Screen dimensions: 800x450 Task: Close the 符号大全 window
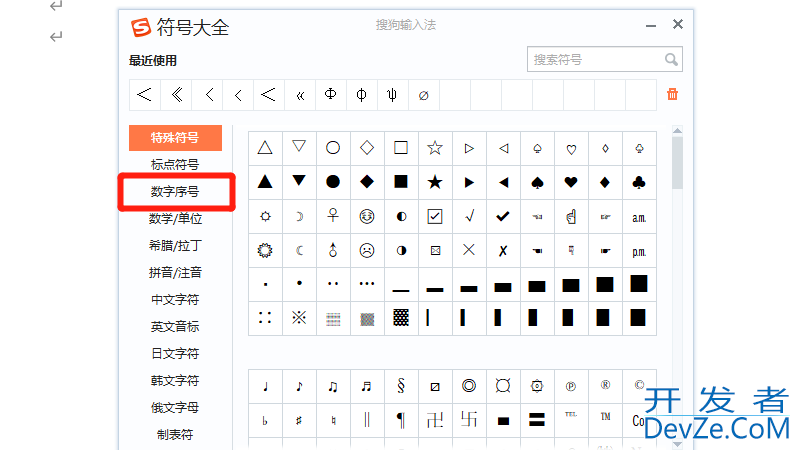(x=678, y=24)
